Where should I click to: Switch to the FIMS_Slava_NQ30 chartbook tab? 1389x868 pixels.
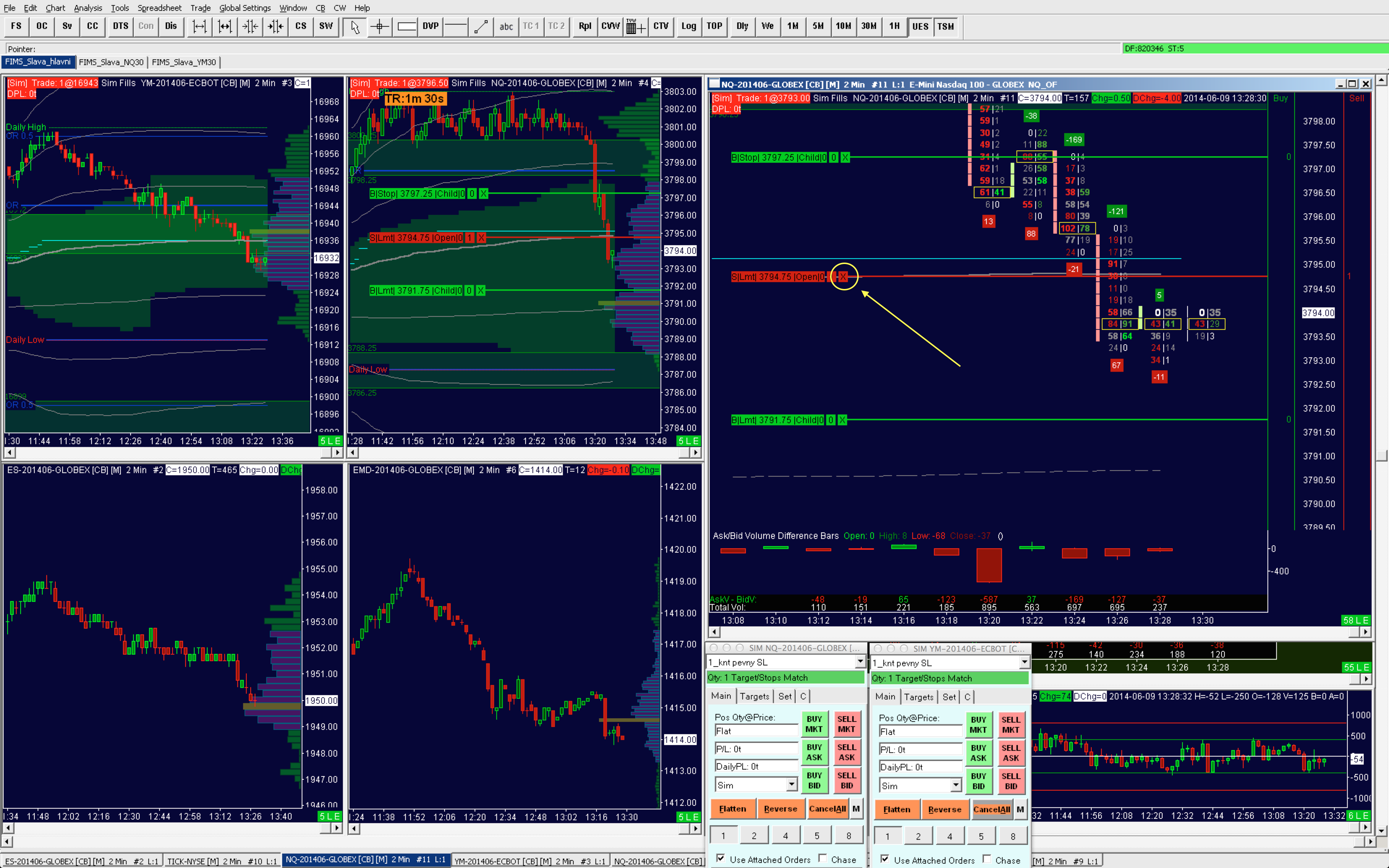coord(111,62)
